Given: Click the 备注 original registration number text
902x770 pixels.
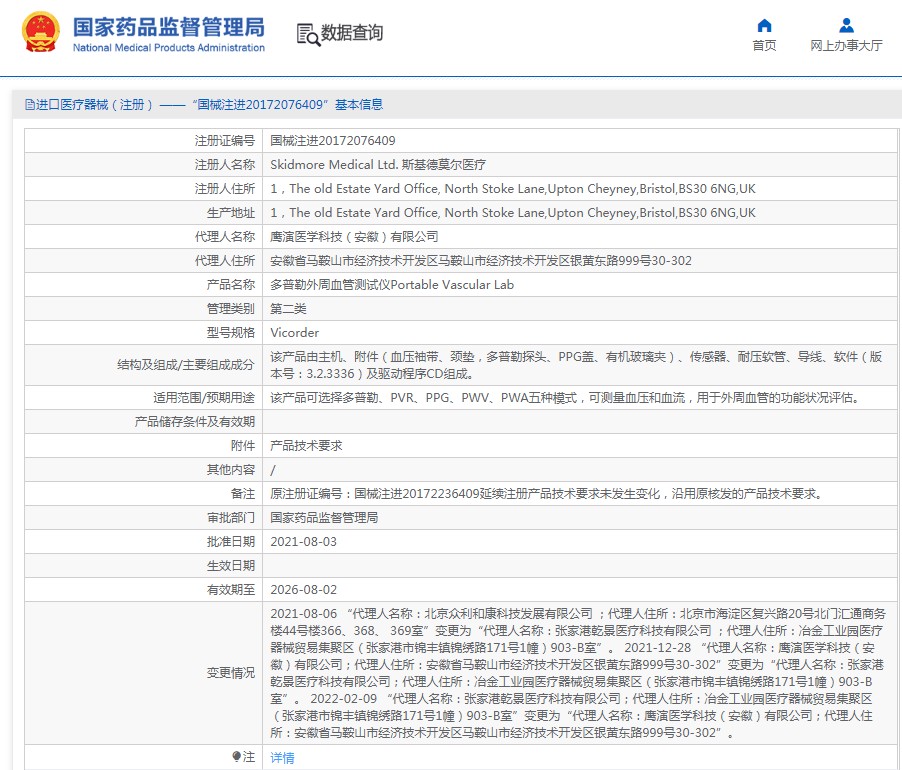Looking at the screenshot, I should click(x=546, y=494).
